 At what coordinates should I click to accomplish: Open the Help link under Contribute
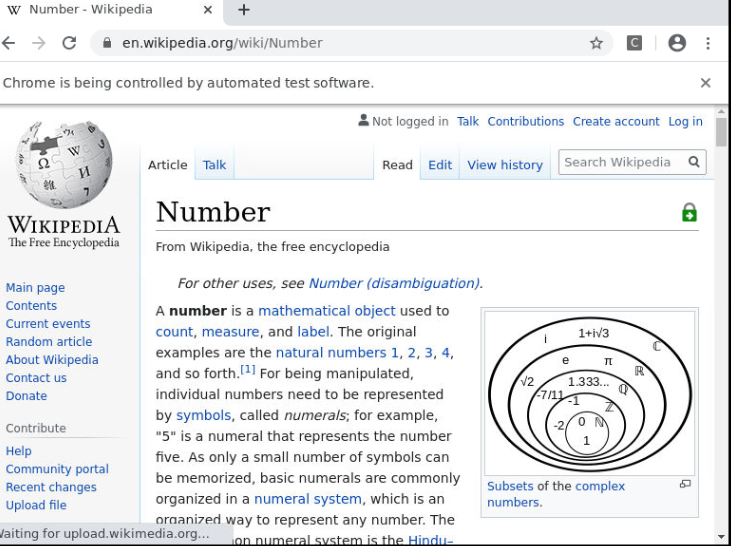18,451
